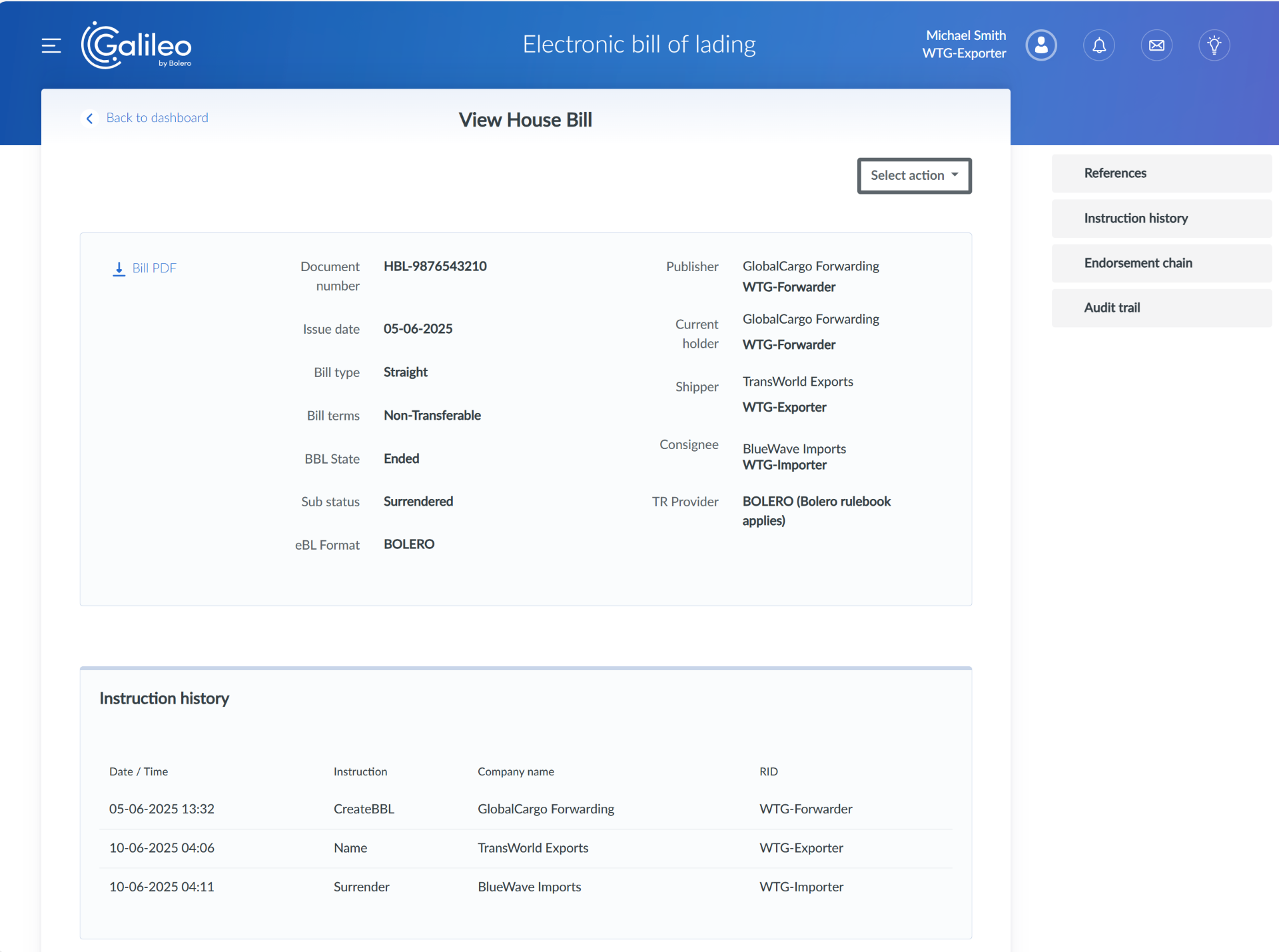Click the Galileo by Bolero logo
This screenshot has width=1279, height=952.
click(137, 45)
